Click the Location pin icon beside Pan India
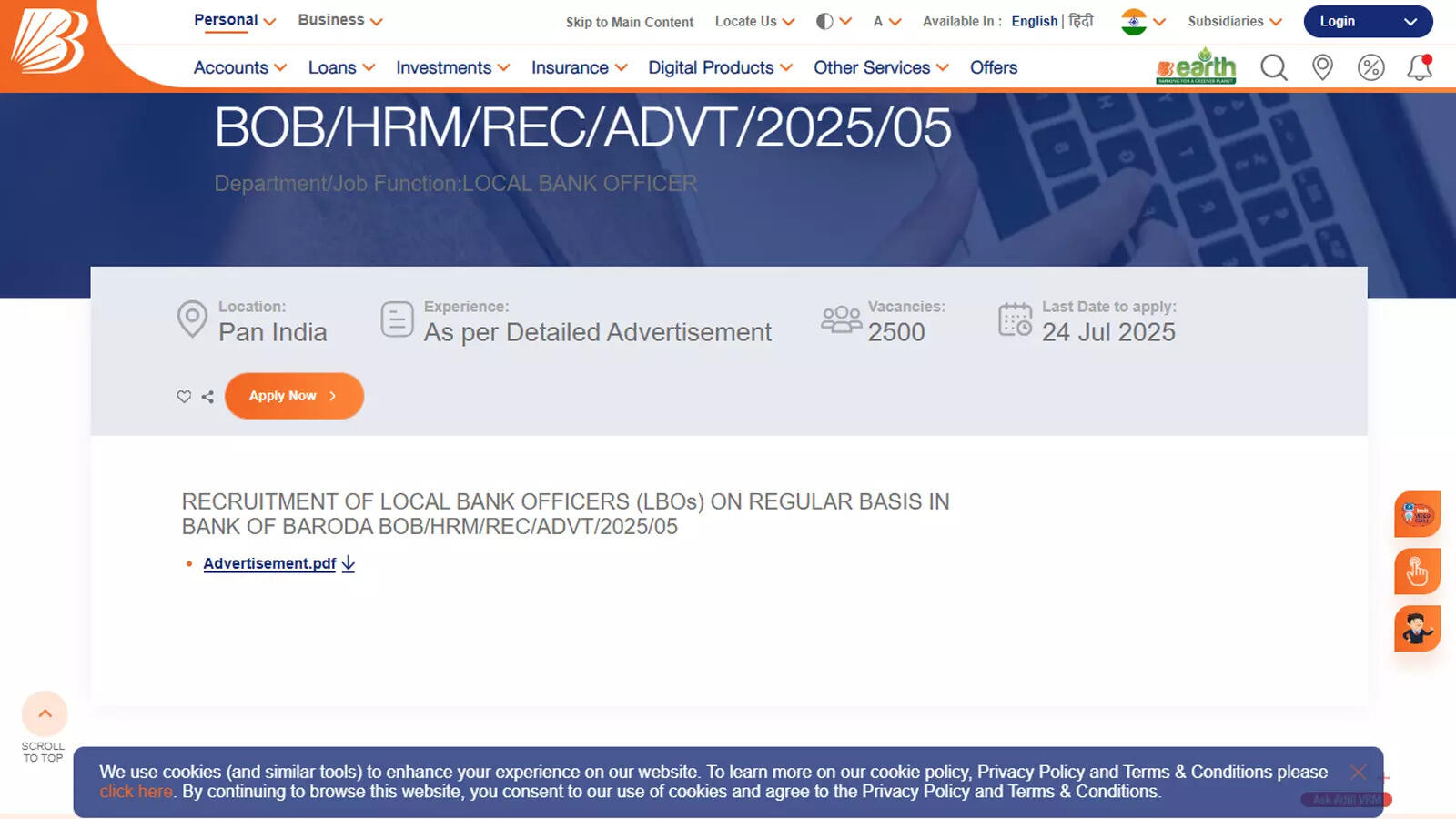 [x=192, y=319]
